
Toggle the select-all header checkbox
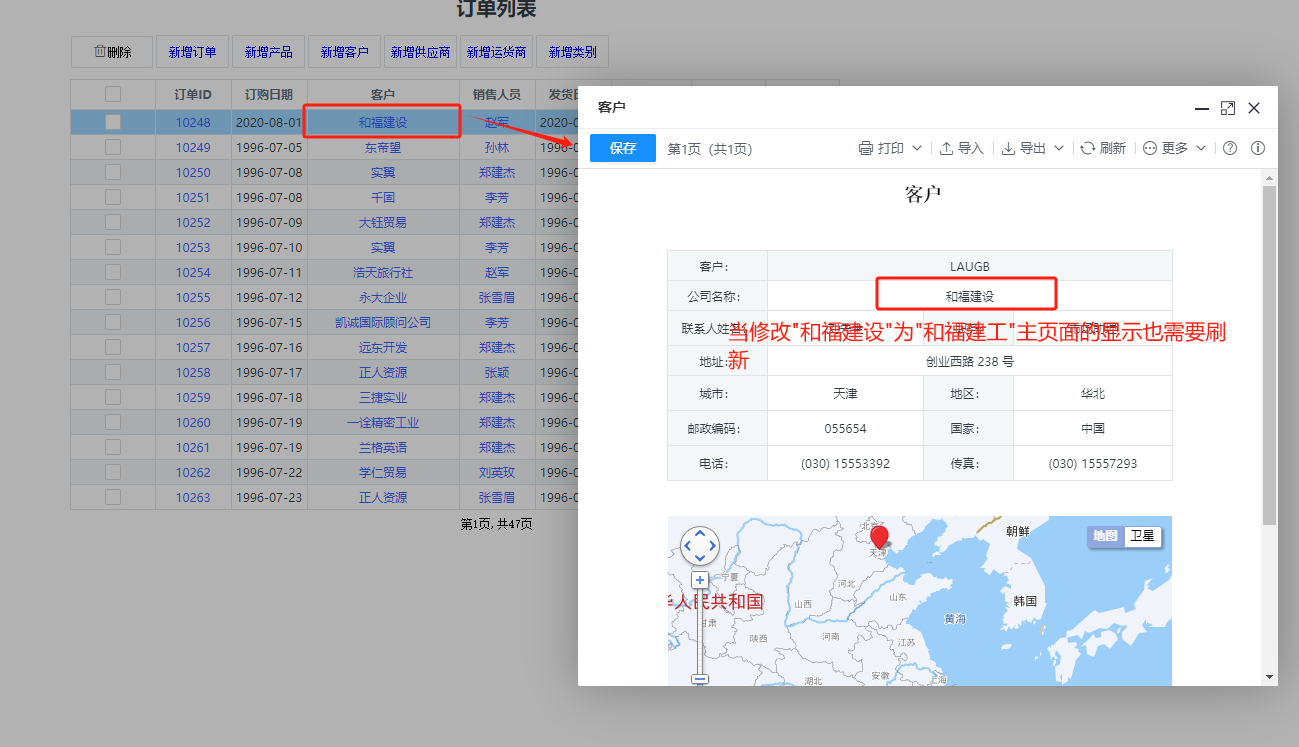tap(113, 94)
